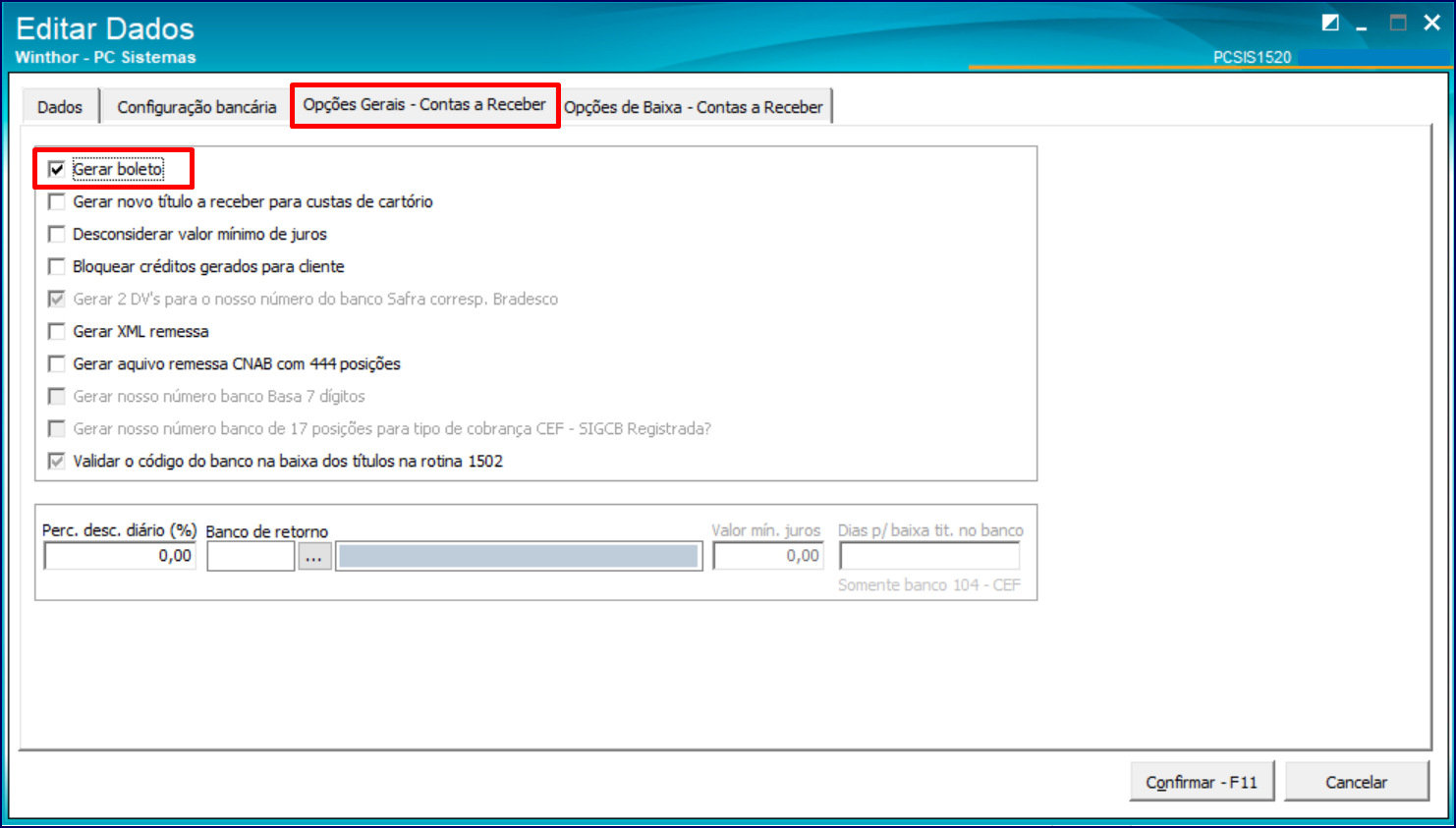Uncheck the Gerar boleto checkbox
This screenshot has width=1456, height=828.
point(57,169)
